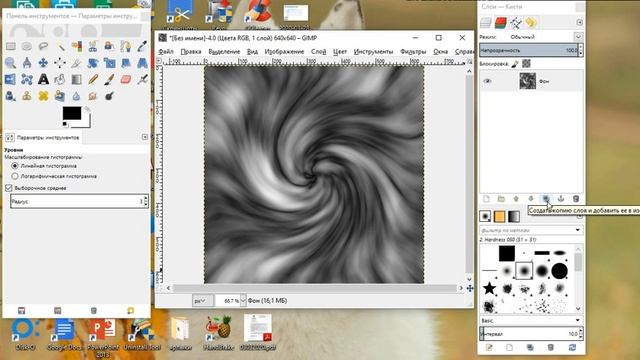Select the Heal tool
640x360 pixels.
(x=43, y=96)
